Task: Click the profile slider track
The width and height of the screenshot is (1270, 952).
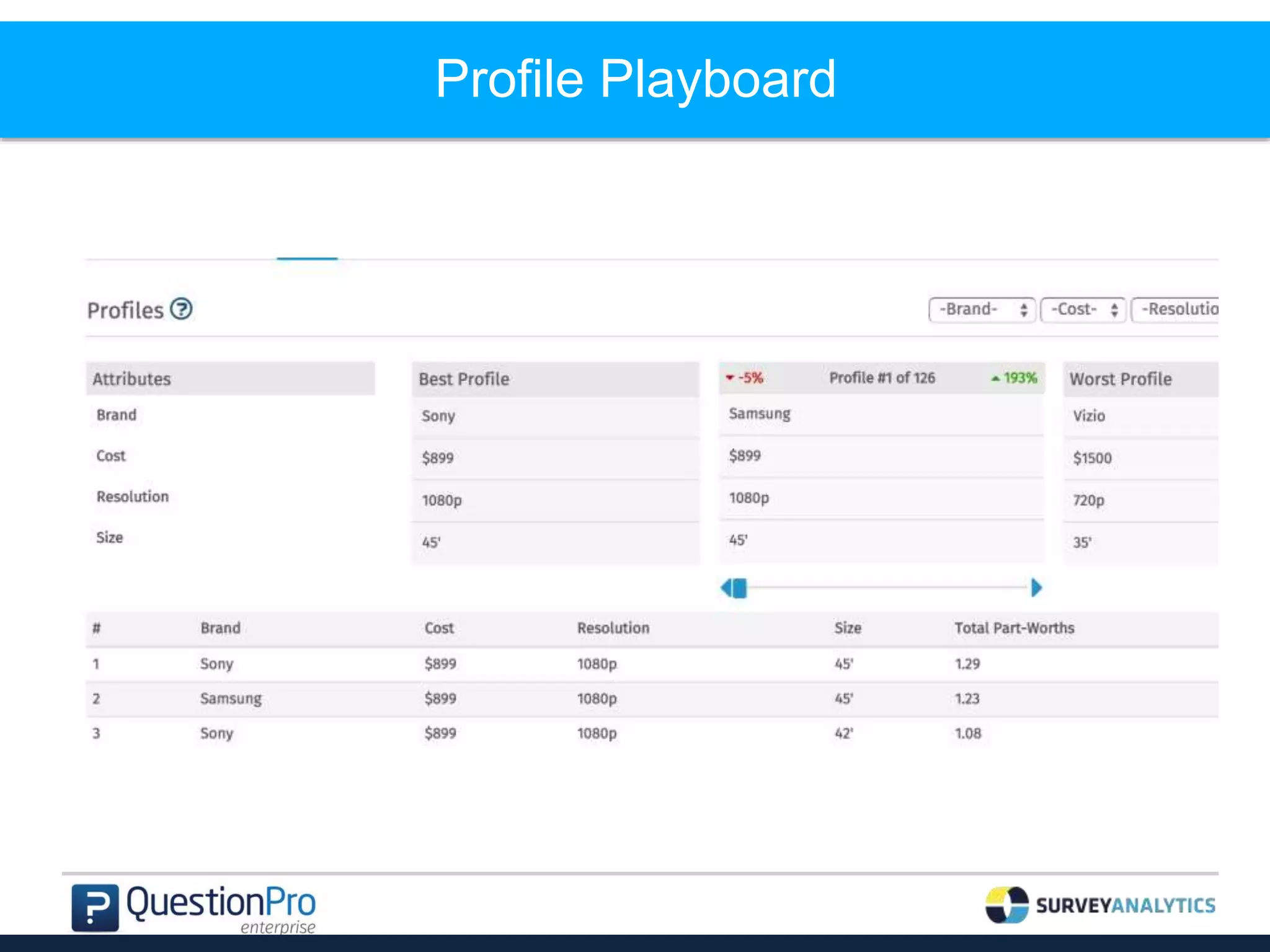Action: 889,588
